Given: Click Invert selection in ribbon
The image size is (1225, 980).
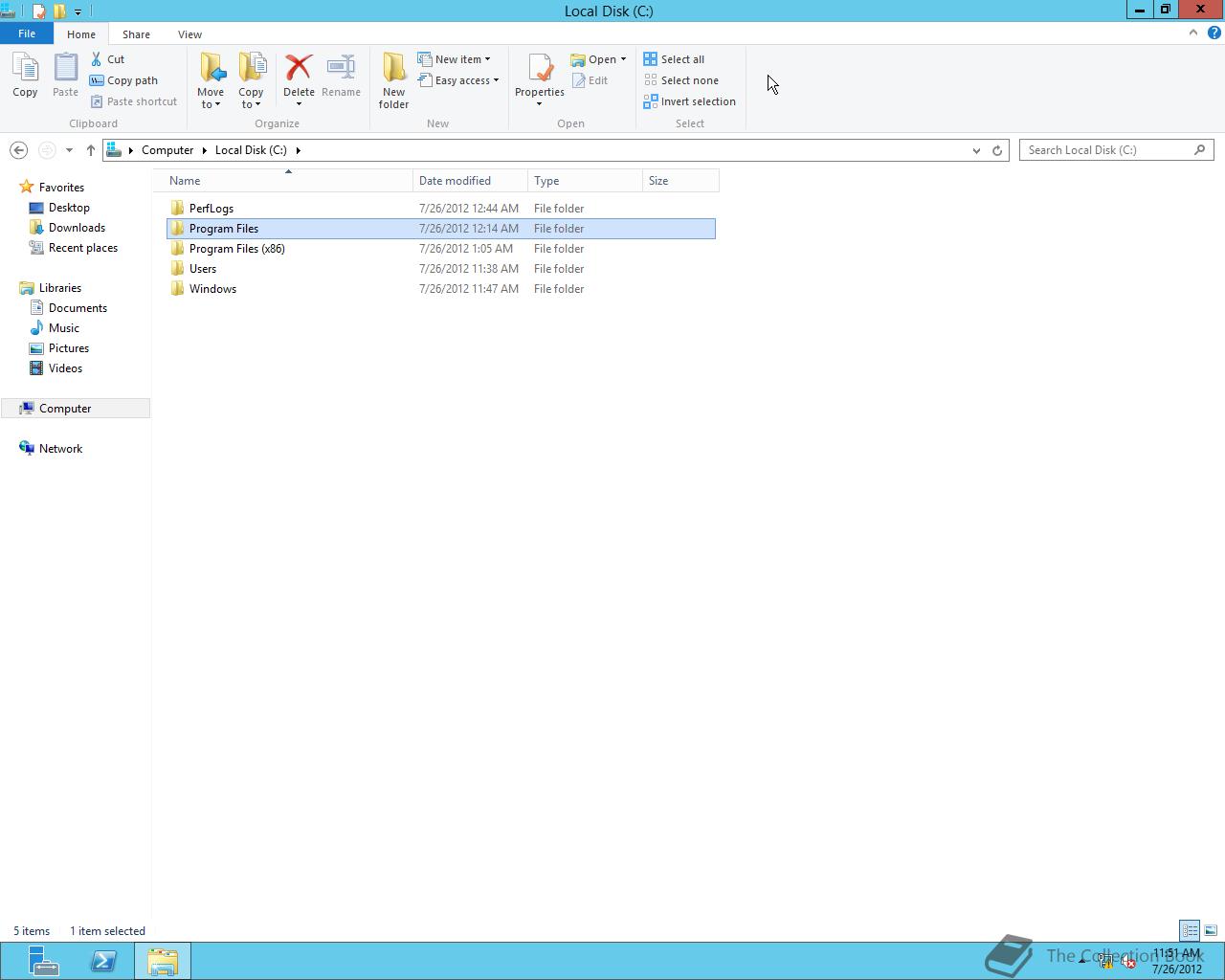Looking at the screenshot, I should coord(690,101).
